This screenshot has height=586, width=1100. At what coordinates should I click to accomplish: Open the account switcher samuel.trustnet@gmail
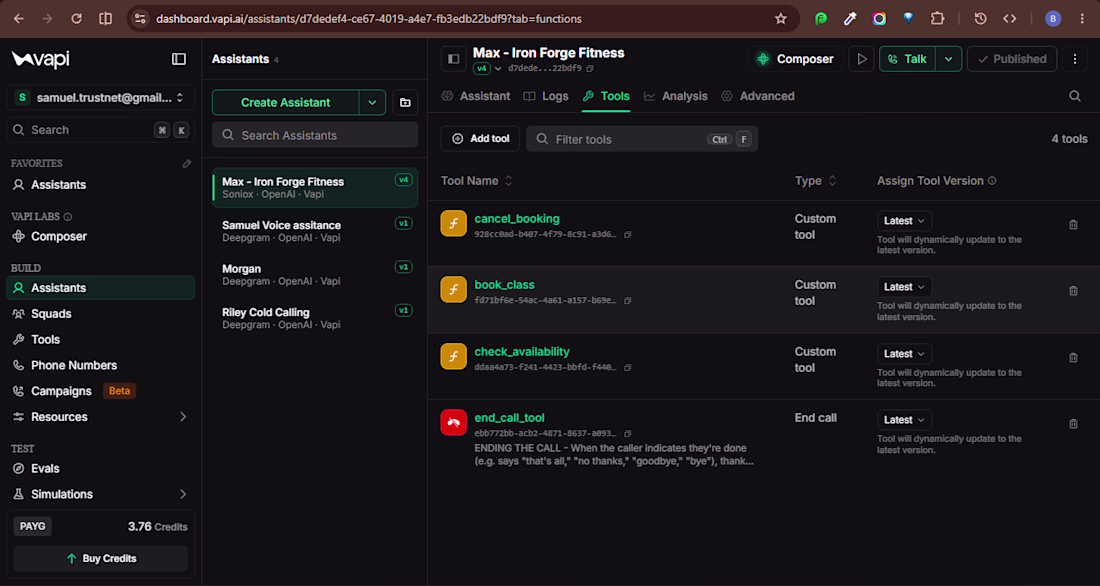100,98
